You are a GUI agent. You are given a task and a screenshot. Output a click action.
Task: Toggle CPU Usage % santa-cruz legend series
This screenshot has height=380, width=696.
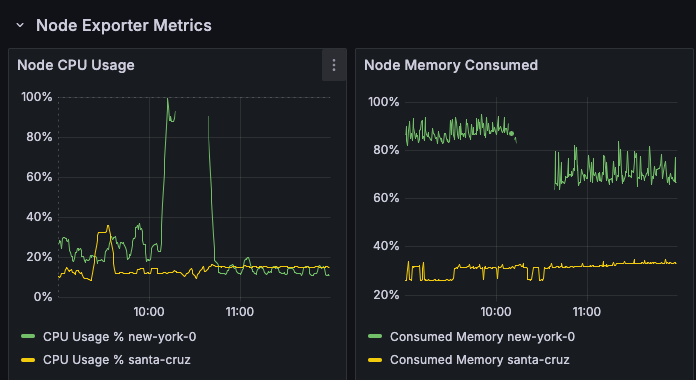[117, 360]
